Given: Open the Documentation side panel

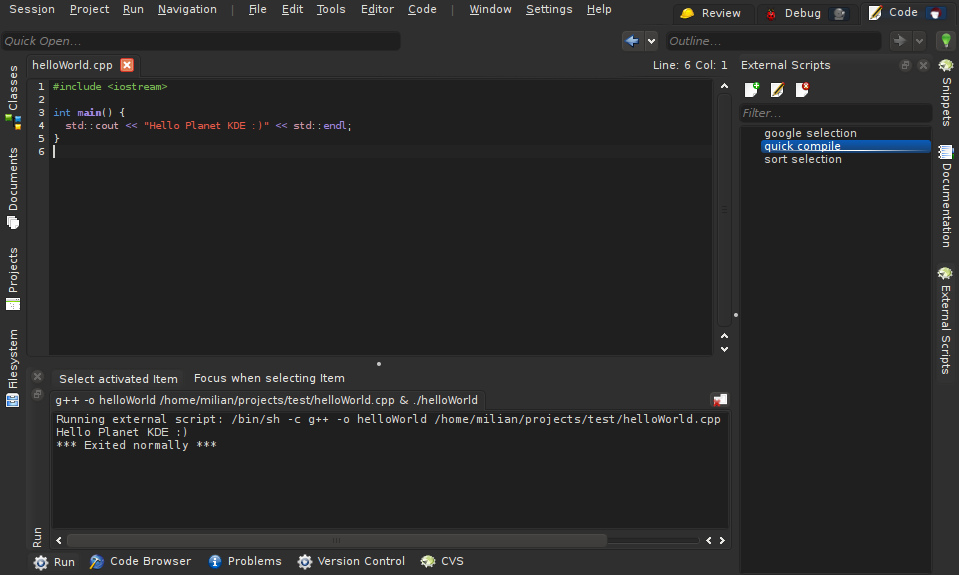Looking at the screenshot, I should click(x=946, y=196).
